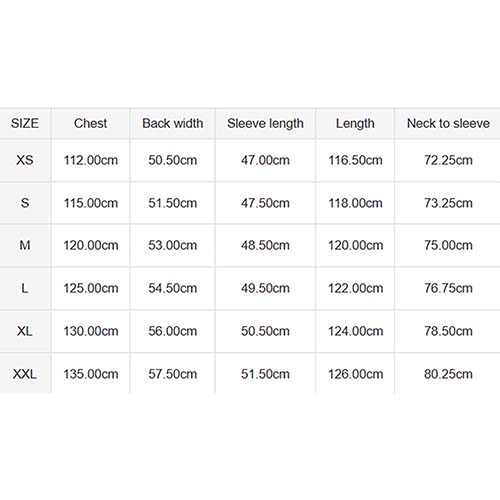
Task: Click the 112.00cm chest value
Action: (91, 160)
